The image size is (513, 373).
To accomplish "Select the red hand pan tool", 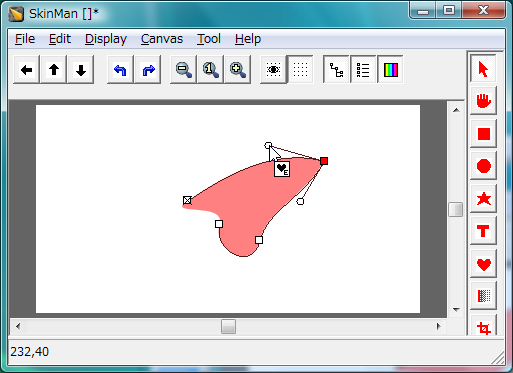I will coord(483,101).
